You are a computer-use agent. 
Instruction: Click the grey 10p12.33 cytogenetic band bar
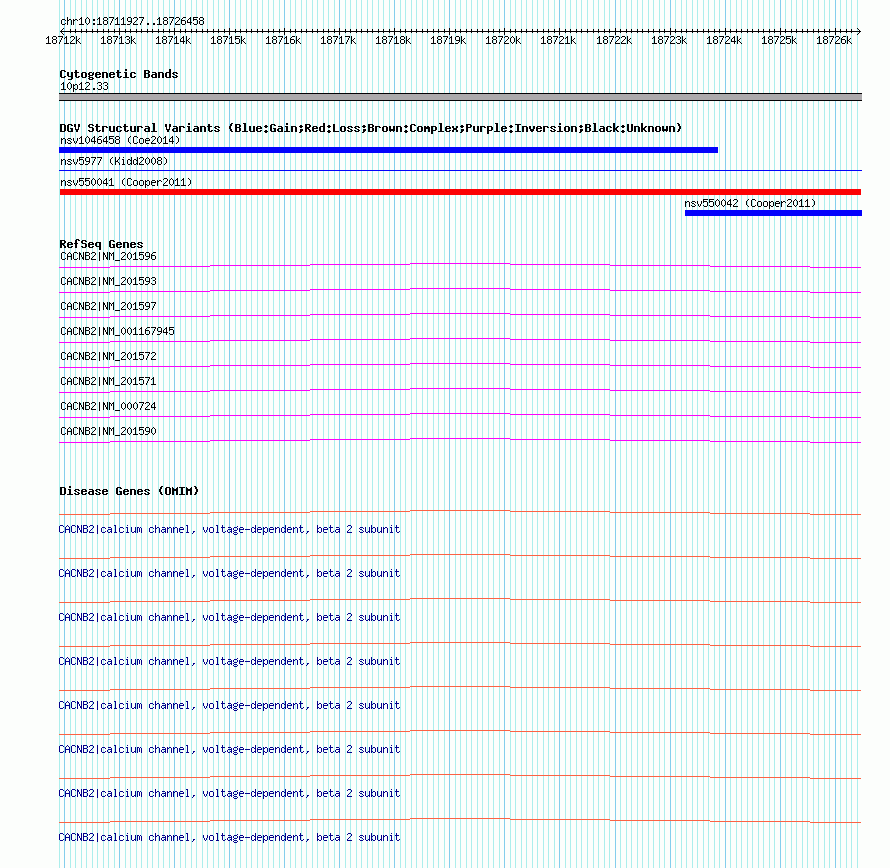(x=460, y=97)
